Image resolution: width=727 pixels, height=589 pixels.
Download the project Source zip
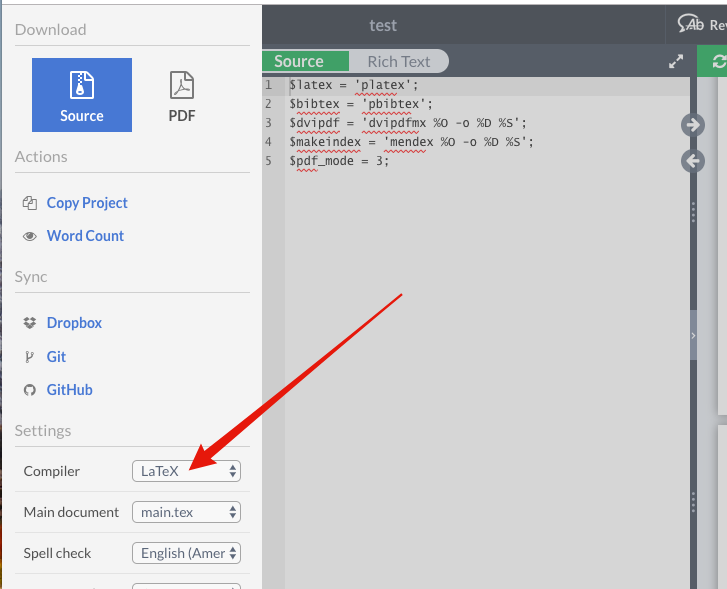(82, 95)
